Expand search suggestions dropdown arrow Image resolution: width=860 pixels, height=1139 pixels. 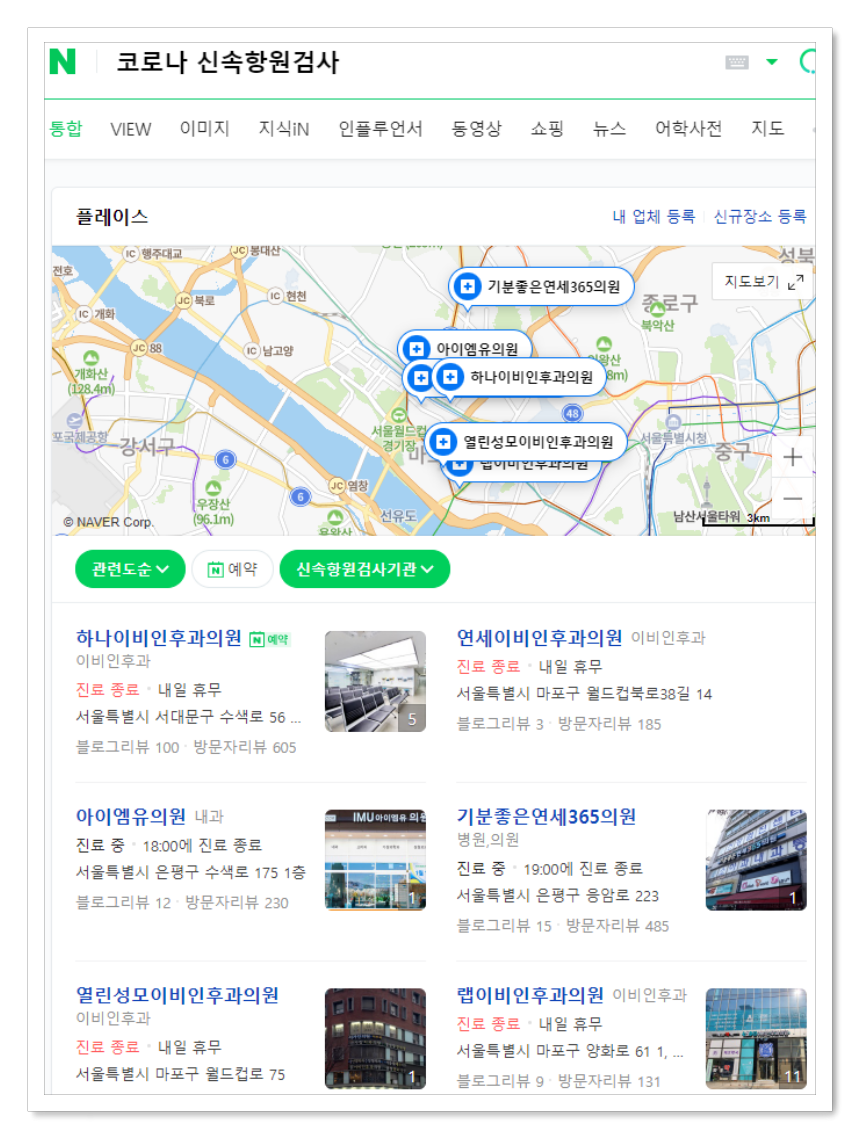772,62
